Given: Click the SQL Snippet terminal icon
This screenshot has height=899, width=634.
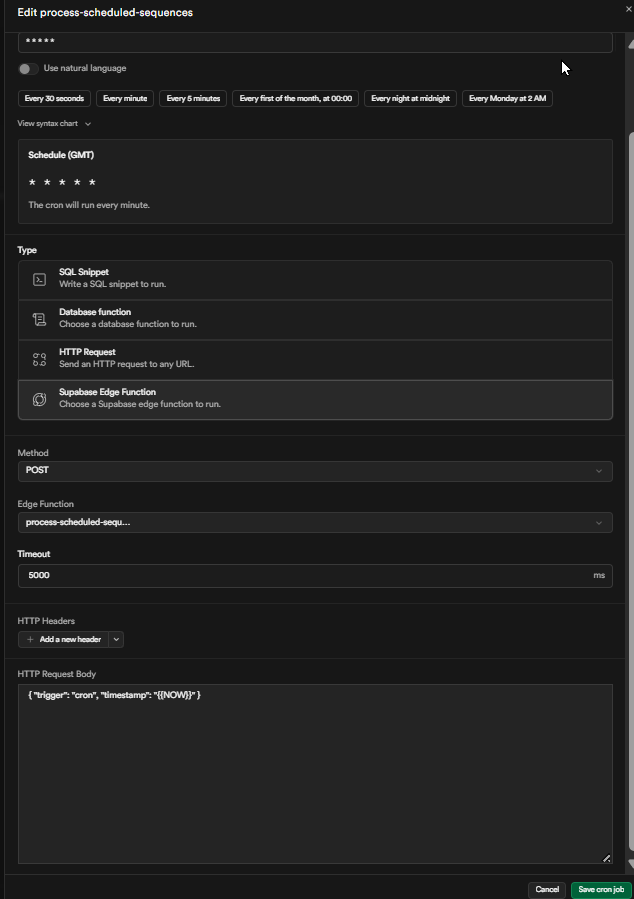Looking at the screenshot, I should 39,280.
